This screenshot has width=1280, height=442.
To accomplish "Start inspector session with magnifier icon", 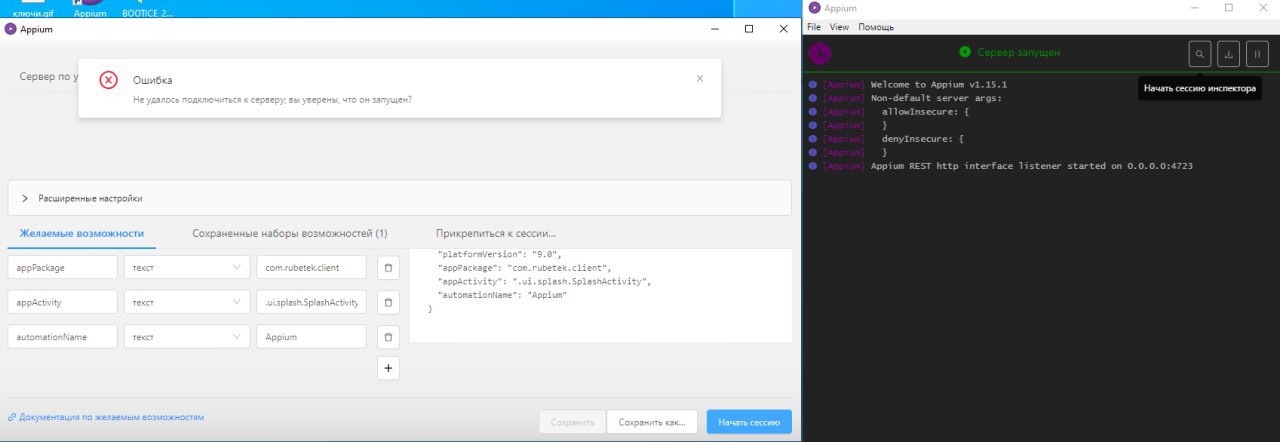I will tap(1199, 53).
